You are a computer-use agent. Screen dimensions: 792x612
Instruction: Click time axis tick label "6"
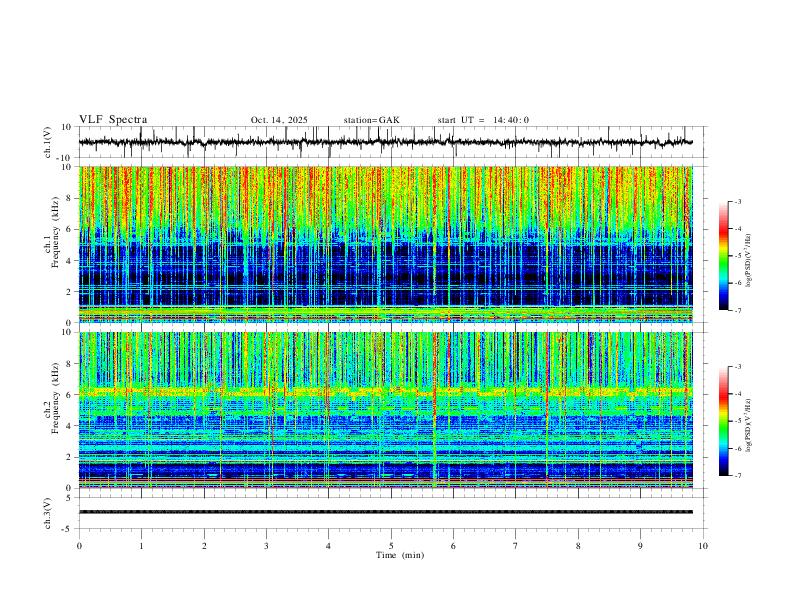pos(454,546)
